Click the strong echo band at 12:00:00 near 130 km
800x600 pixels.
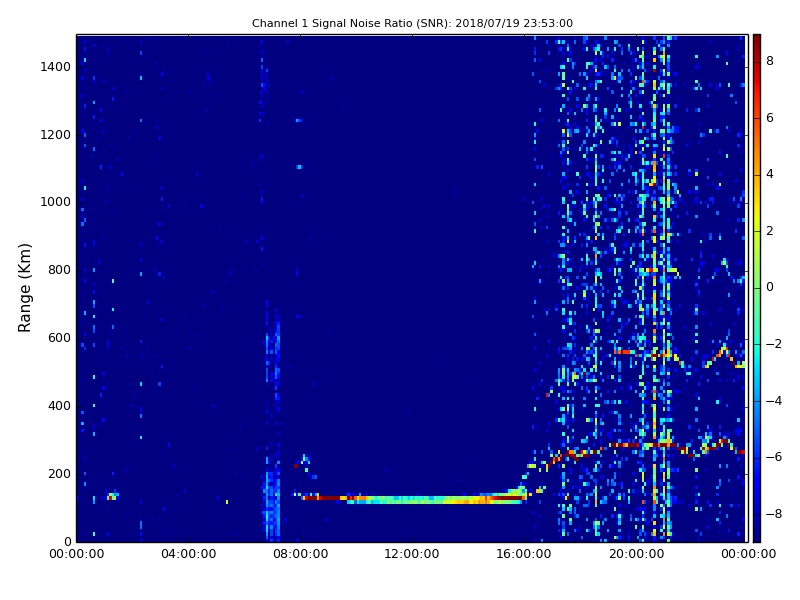click(412, 499)
